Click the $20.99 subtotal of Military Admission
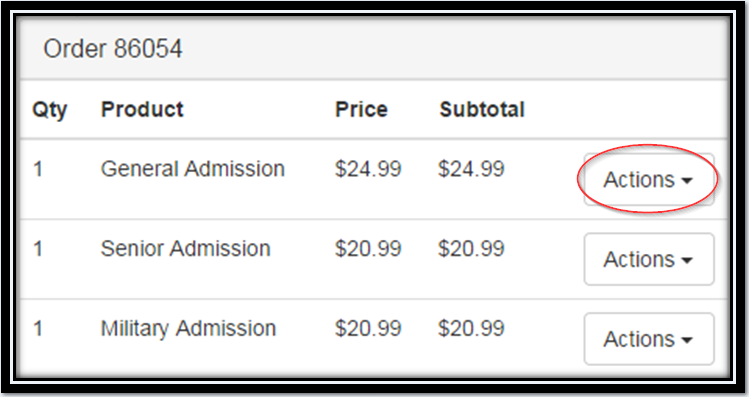749x397 pixels. tap(471, 329)
